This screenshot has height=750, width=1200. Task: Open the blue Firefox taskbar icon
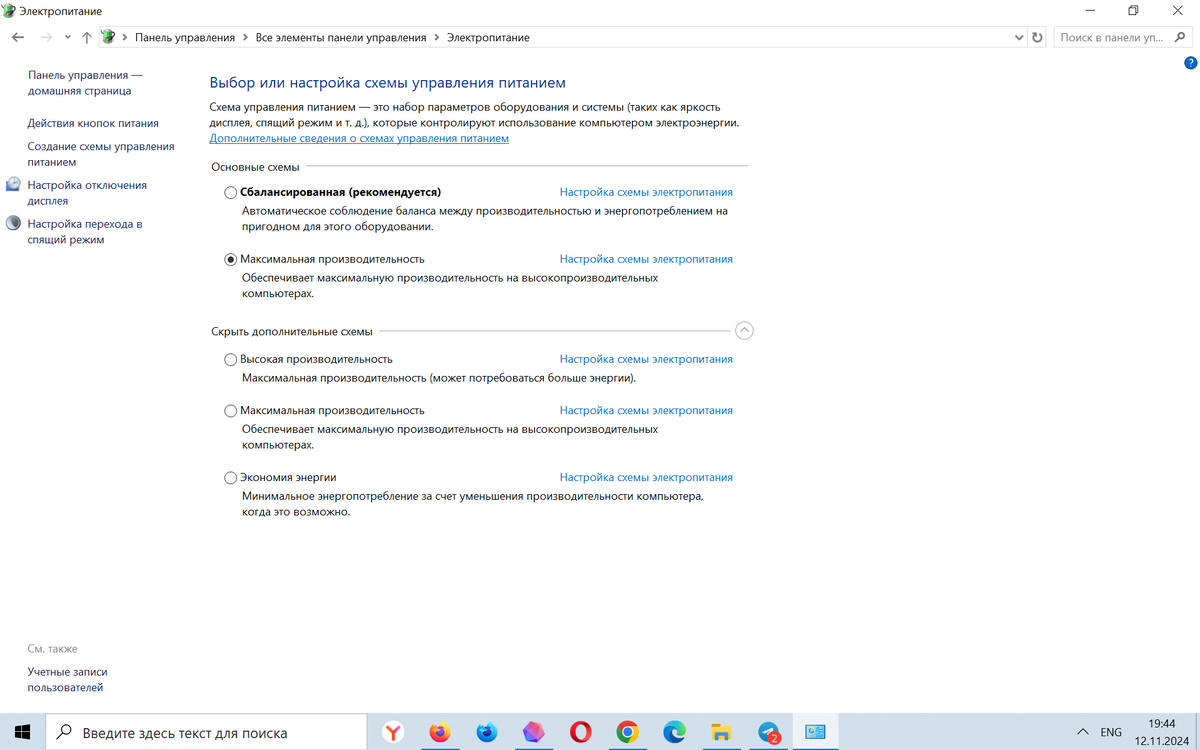(x=487, y=732)
